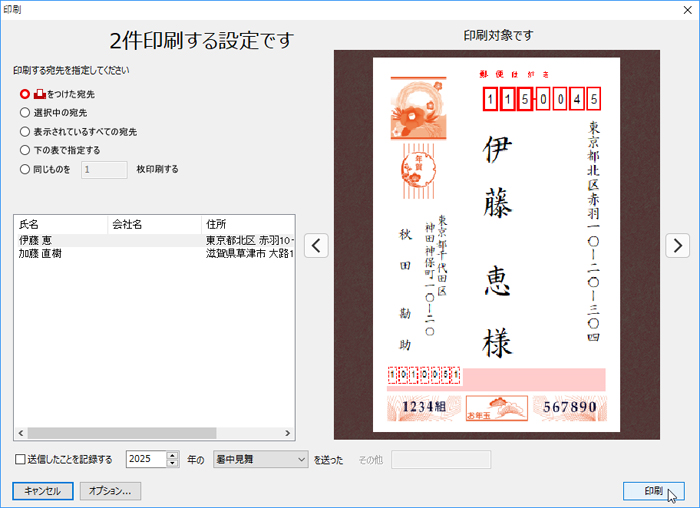Viewport: 700px width, 508px height.
Task: Select 下の表で指定する radio button
Action: click(x=25, y=150)
